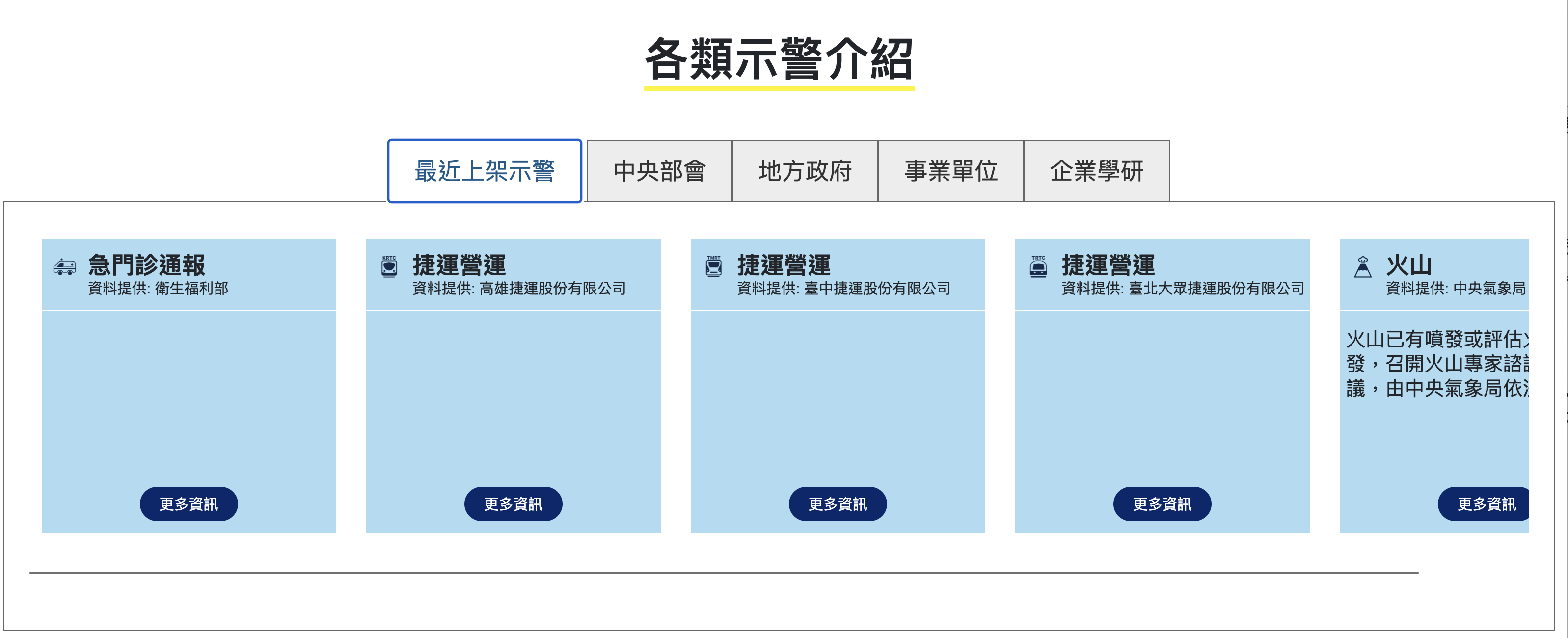Screen dimensions: 1568x638
Task: Click the TMRT metro train icon
Action: click(713, 266)
